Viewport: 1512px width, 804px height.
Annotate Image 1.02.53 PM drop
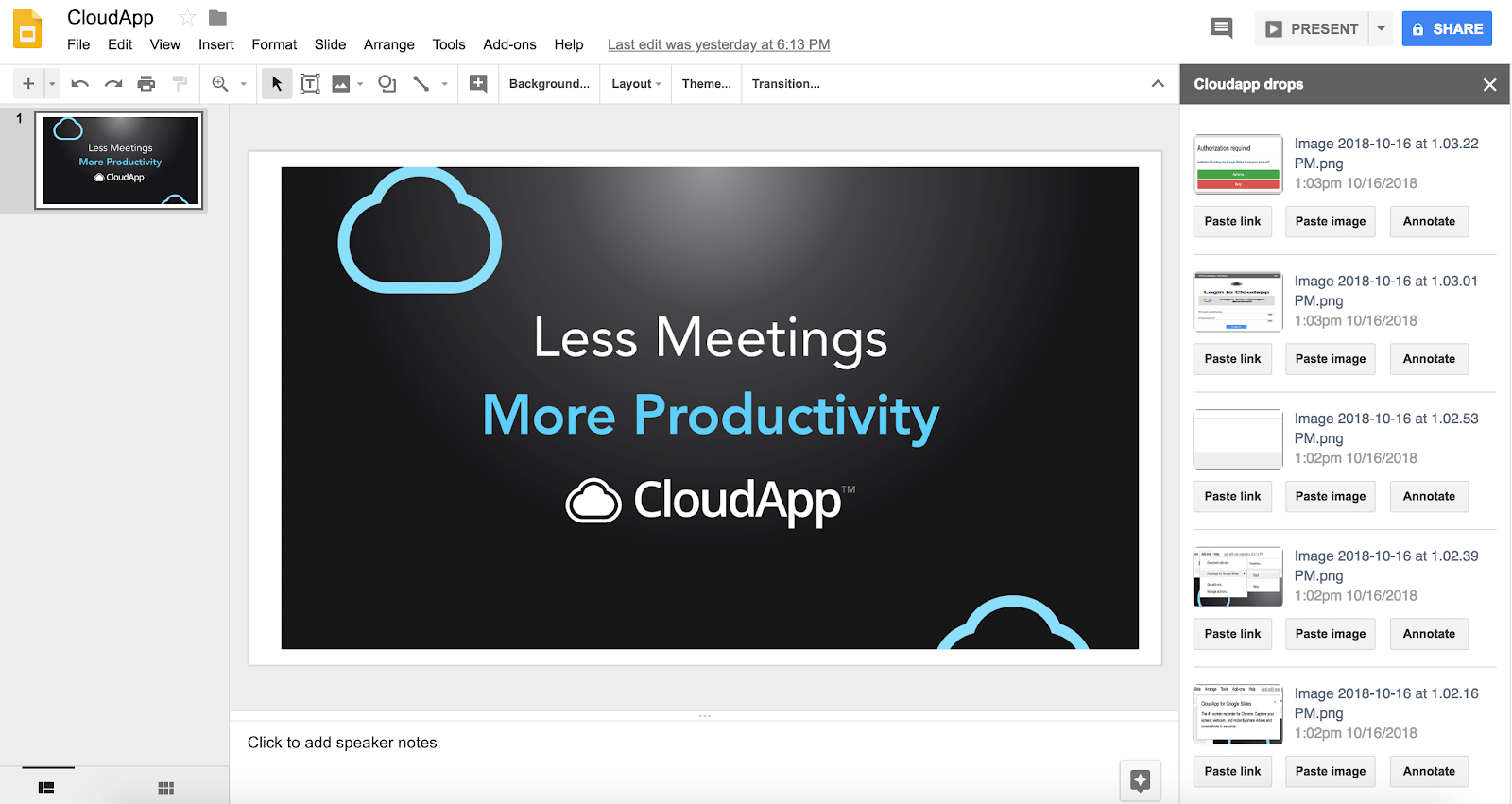1429,496
